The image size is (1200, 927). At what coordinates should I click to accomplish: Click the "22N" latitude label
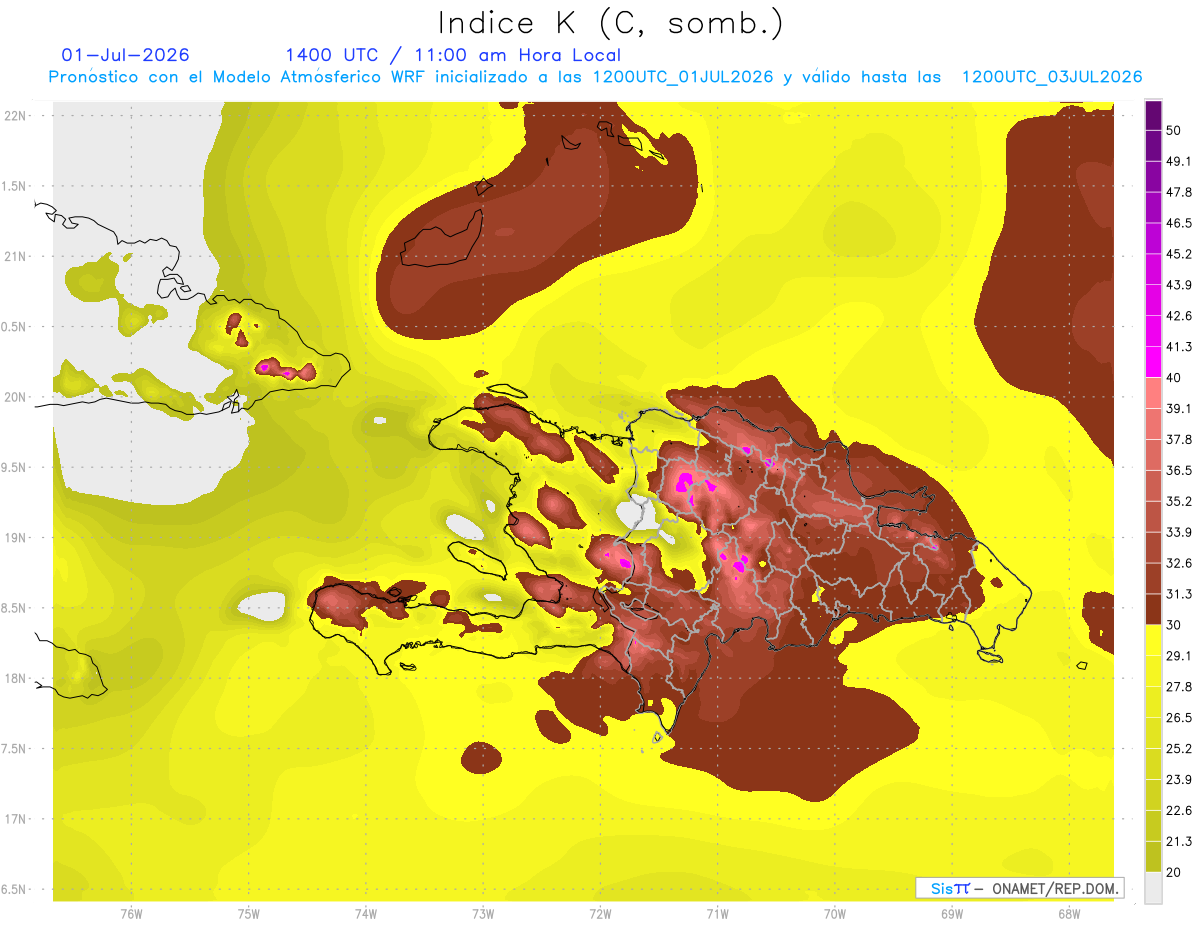tap(15, 115)
